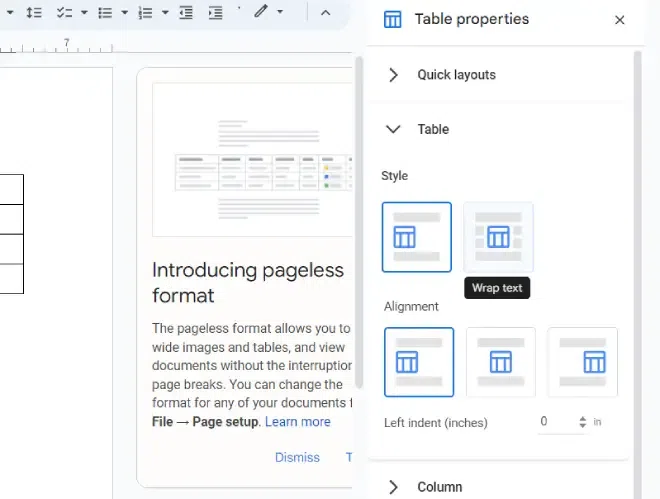Open the editing mode dropdown arrow

280,12
